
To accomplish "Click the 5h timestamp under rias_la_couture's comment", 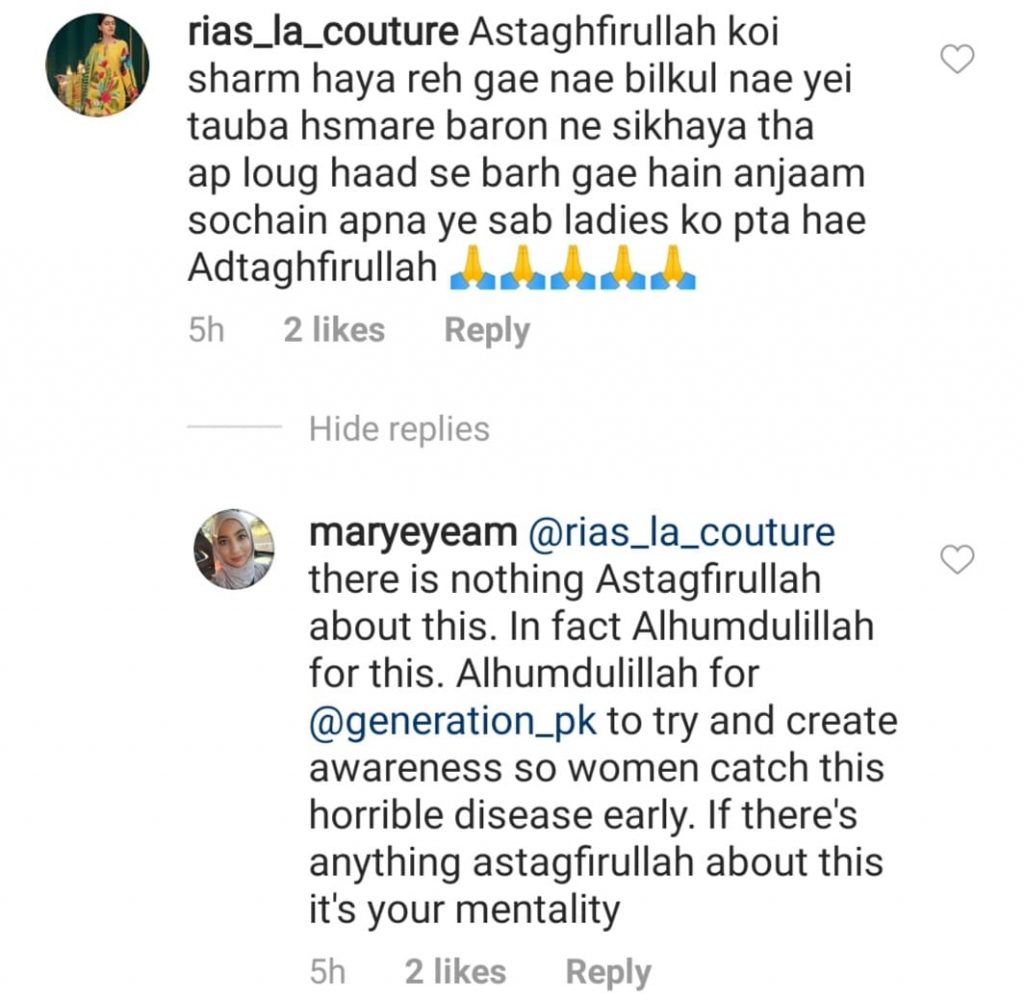I will (206, 330).
